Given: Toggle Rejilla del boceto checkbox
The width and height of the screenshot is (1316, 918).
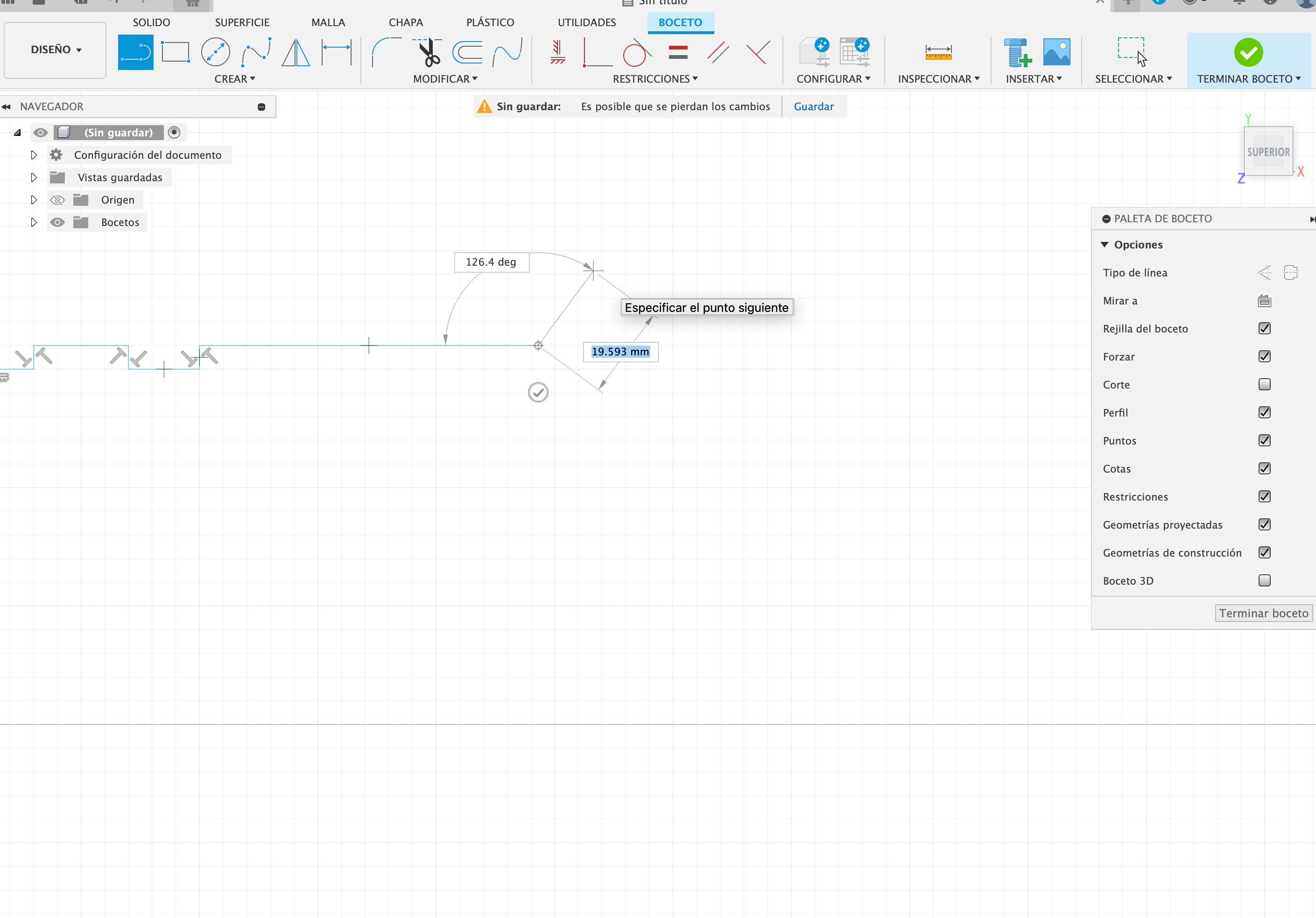Looking at the screenshot, I should point(1264,329).
